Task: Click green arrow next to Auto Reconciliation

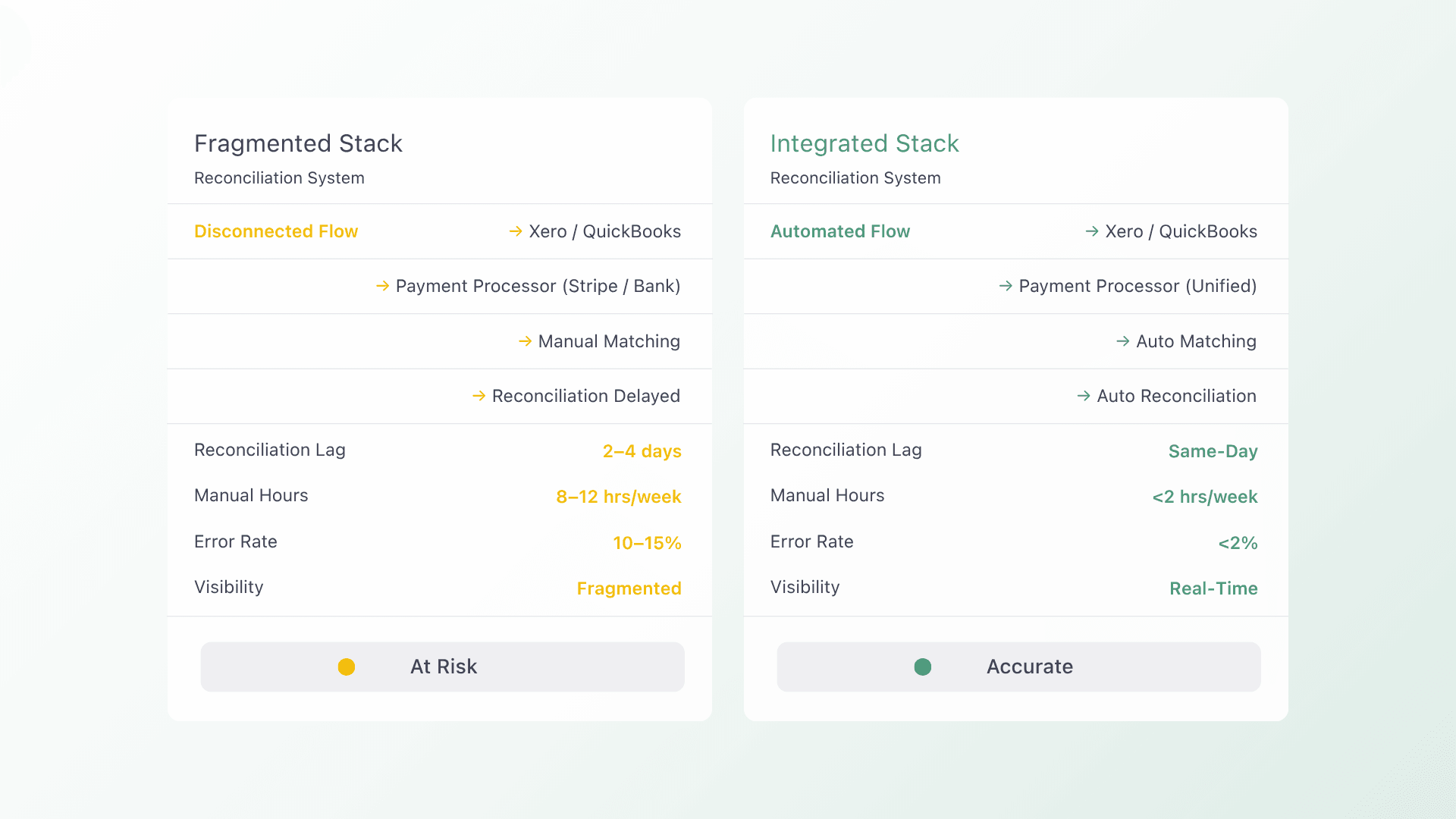Action: click(x=1084, y=396)
